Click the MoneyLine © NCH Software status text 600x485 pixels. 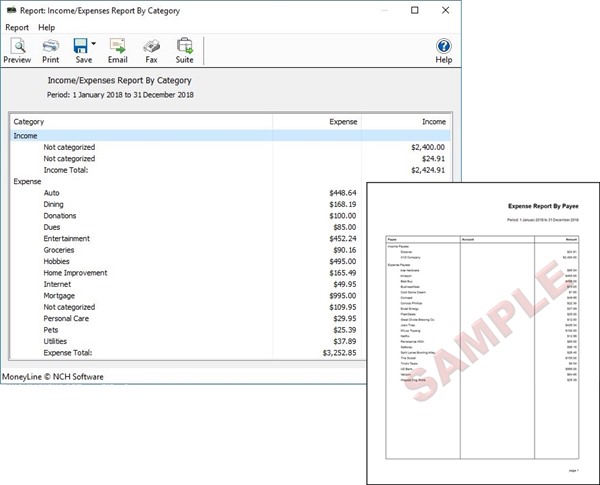click(53, 377)
